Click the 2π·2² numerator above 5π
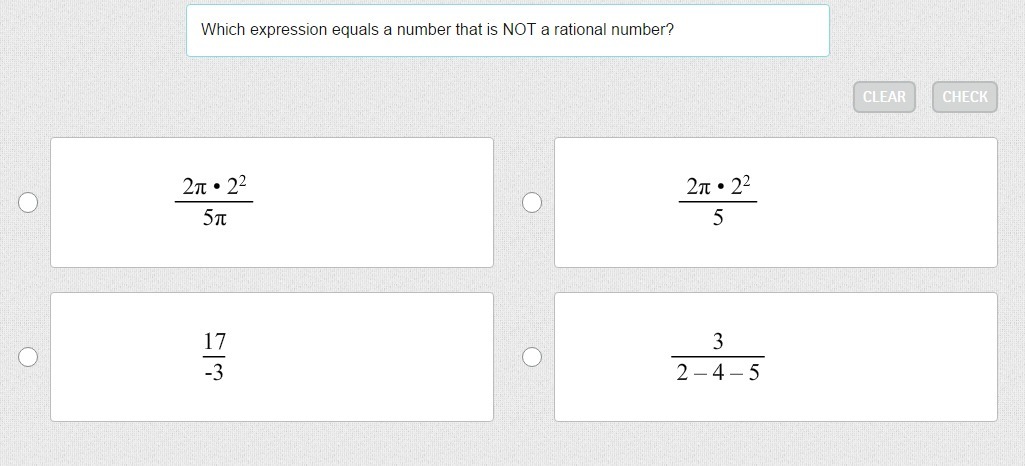Screen dimensions: 1025x466 pos(214,187)
